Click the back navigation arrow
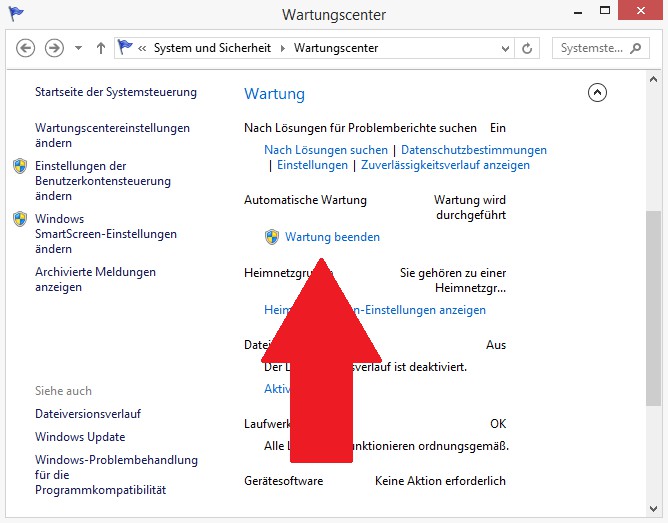The height and width of the screenshot is (523, 668). [26, 48]
